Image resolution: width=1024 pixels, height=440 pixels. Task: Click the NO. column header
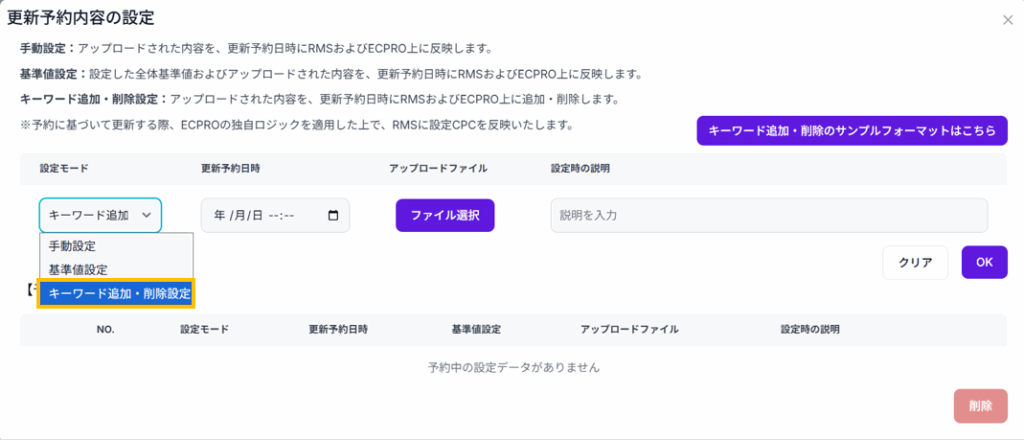pos(107,329)
